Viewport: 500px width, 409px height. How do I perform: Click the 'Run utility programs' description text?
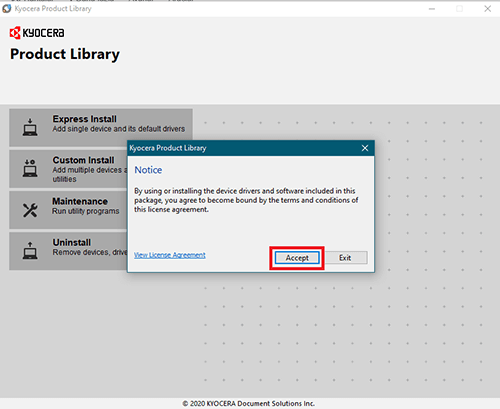(x=86, y=211)
